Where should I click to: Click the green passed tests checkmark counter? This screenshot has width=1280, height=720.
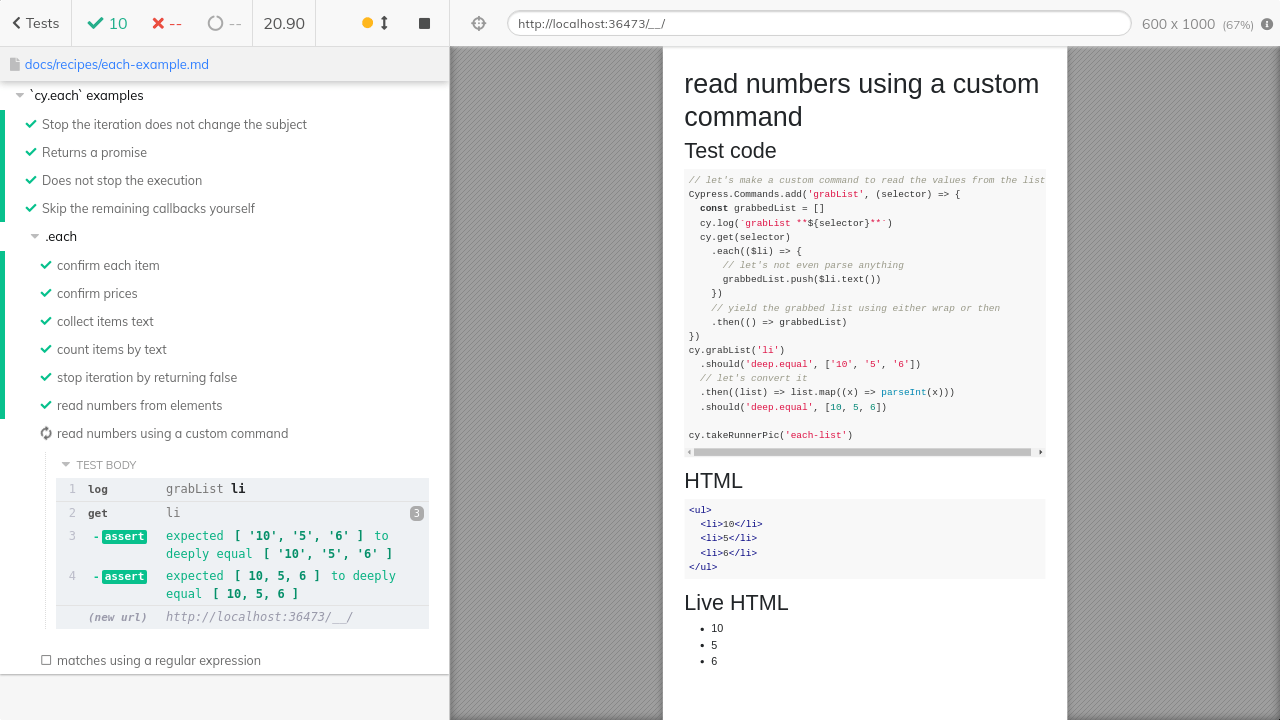tap(106, 22)
